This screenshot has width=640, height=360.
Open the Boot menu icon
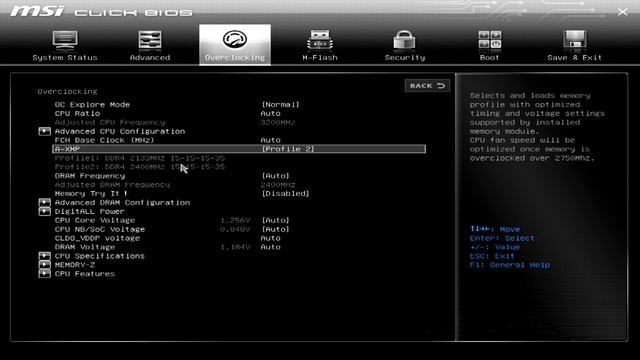[x=489, y=40]
